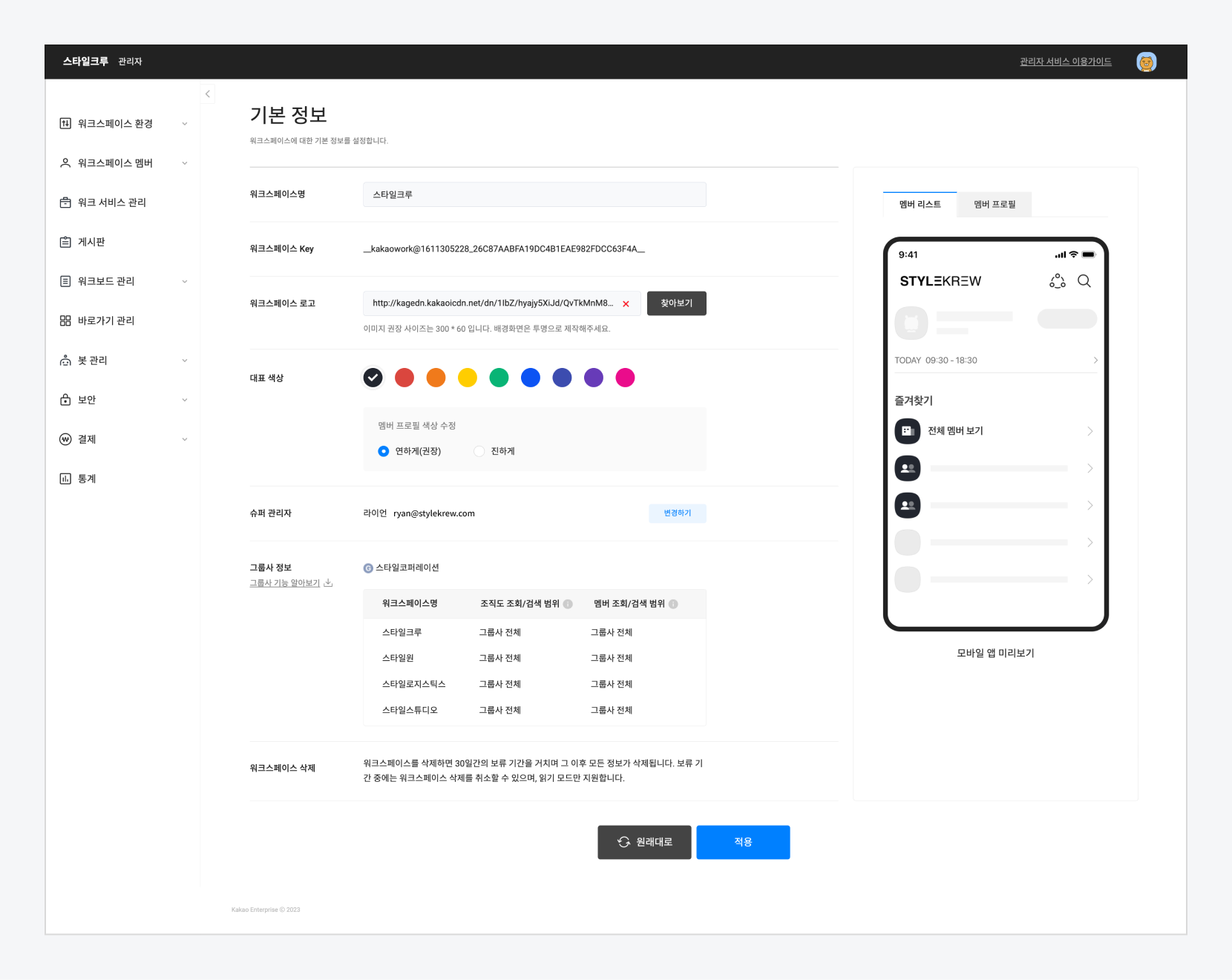Click info icon beside 멤버 조회/검색 범위

(673, 604)
